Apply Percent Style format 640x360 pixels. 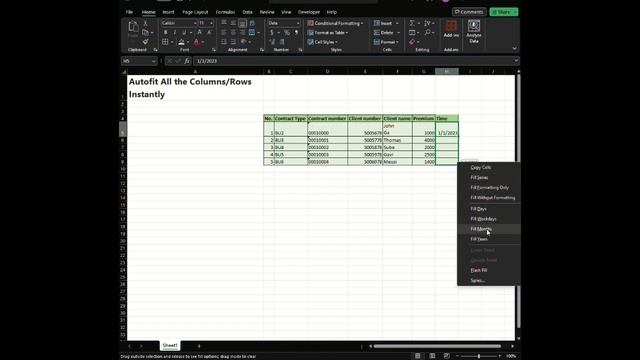coord(287,33)
